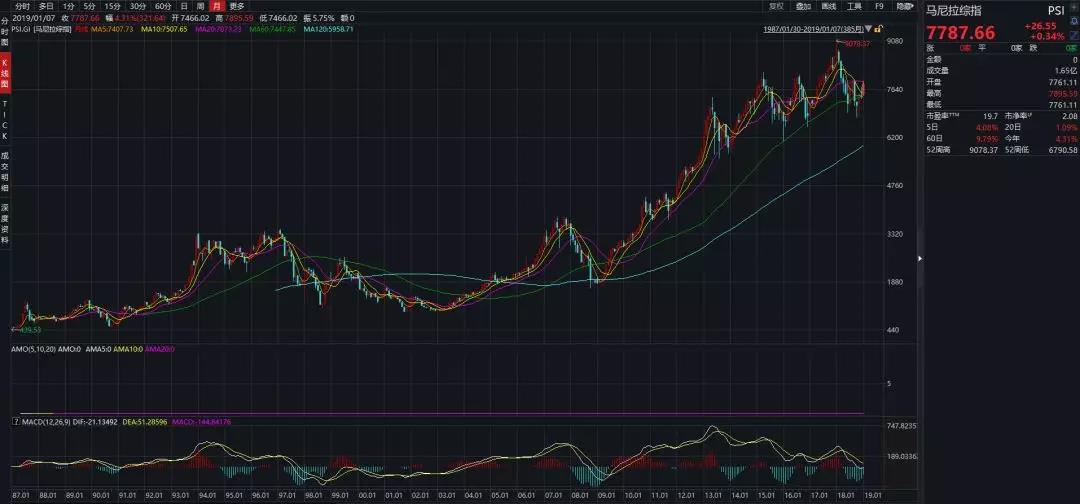Open the 深度资料 sidebar tab
The height and width of the screenshot is (504, 1080).
4,224
